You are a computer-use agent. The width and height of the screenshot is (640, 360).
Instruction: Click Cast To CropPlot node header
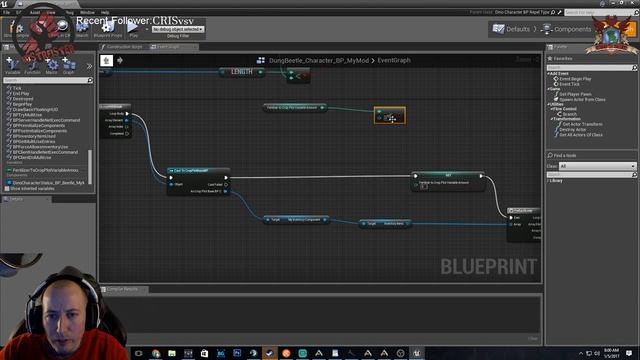[198, 171]
